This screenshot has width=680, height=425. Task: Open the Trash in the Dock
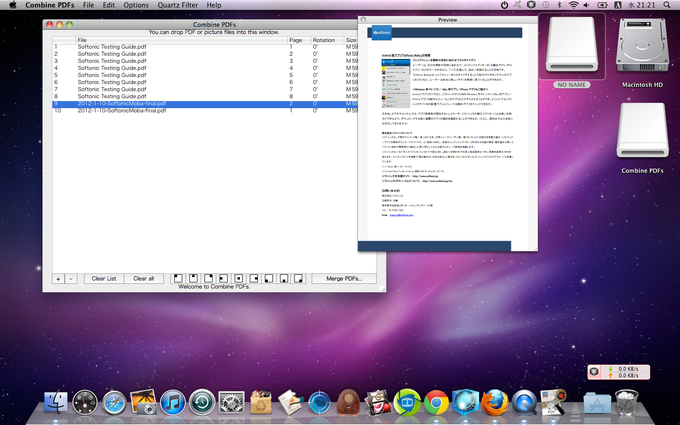(627, 402)
